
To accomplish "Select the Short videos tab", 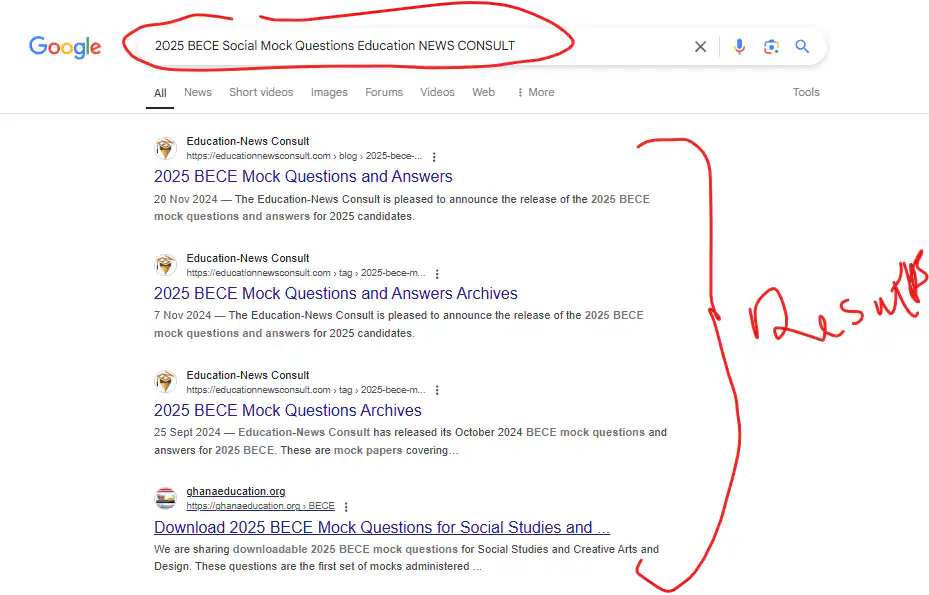I will tap(261, 92).
